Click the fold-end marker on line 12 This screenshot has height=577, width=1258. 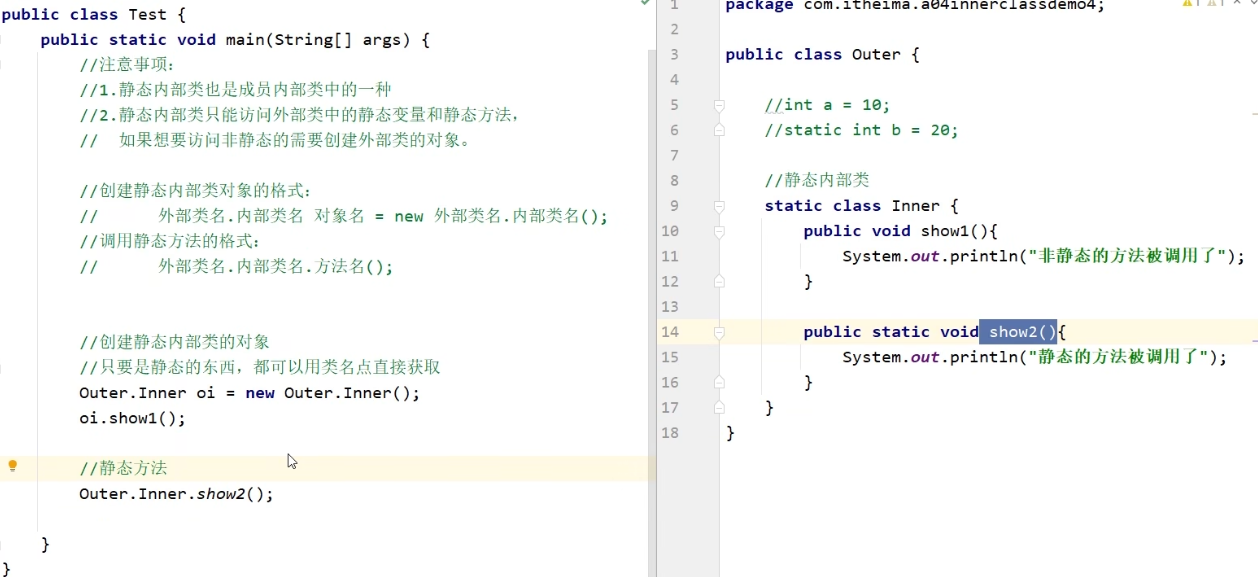click(719, 282)
